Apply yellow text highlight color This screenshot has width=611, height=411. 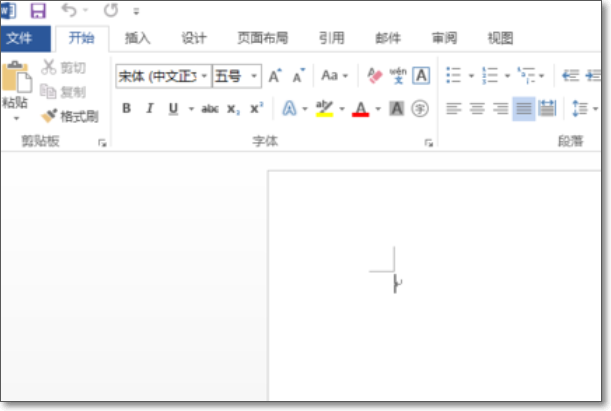coord(324,109)
